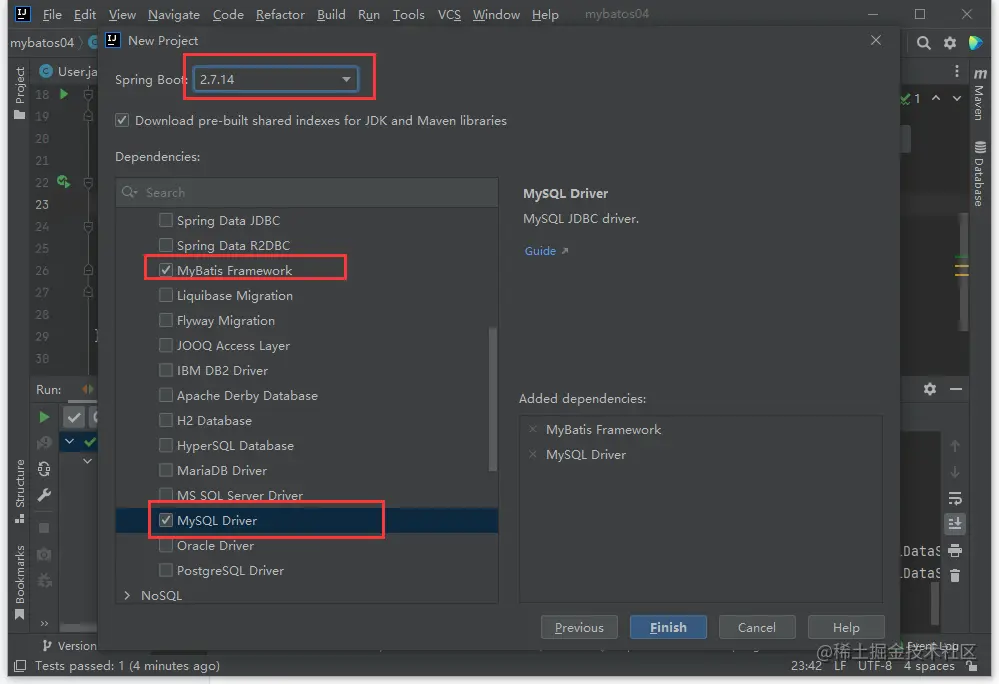
Task: Hide the Run panel with minus icon
Action: click(956, 388)
